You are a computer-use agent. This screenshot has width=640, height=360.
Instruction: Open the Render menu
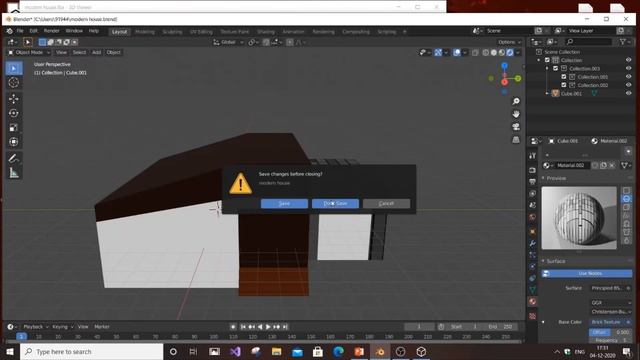(x=51, y=31)
